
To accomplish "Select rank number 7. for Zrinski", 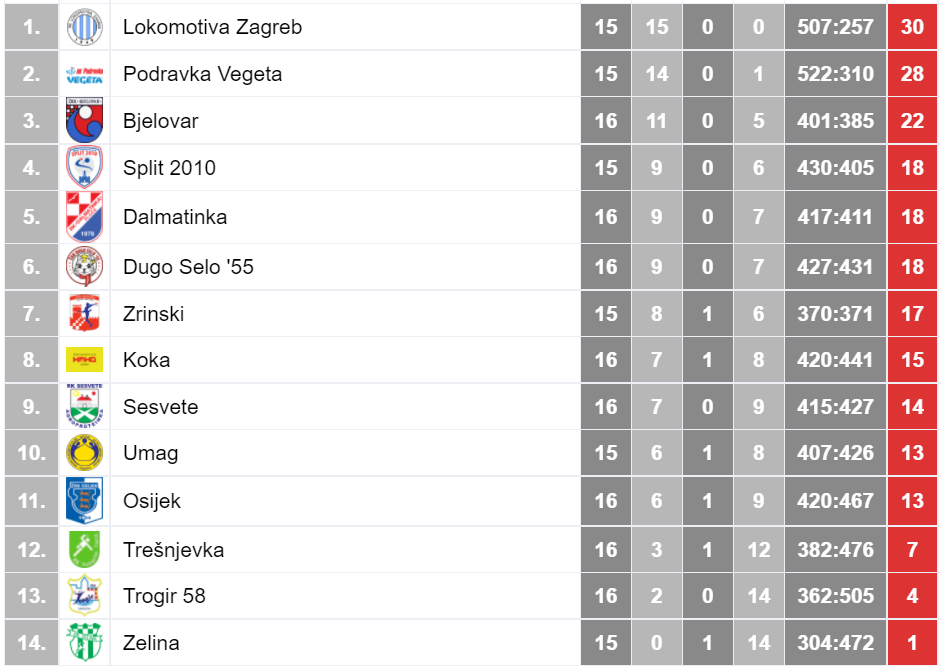I will [31, 313].
